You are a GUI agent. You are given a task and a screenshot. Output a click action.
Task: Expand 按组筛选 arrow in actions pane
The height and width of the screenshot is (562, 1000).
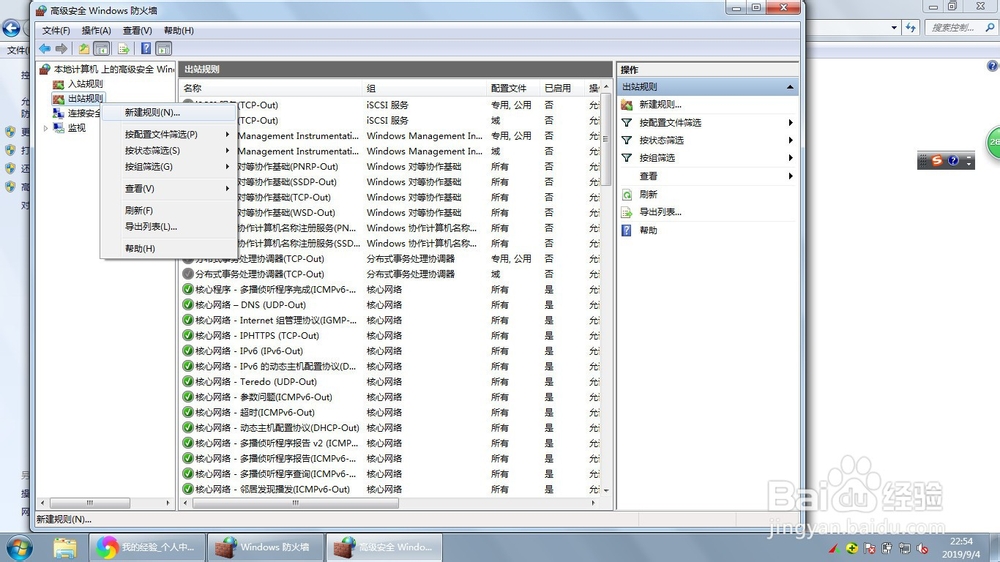pos(790,158)
